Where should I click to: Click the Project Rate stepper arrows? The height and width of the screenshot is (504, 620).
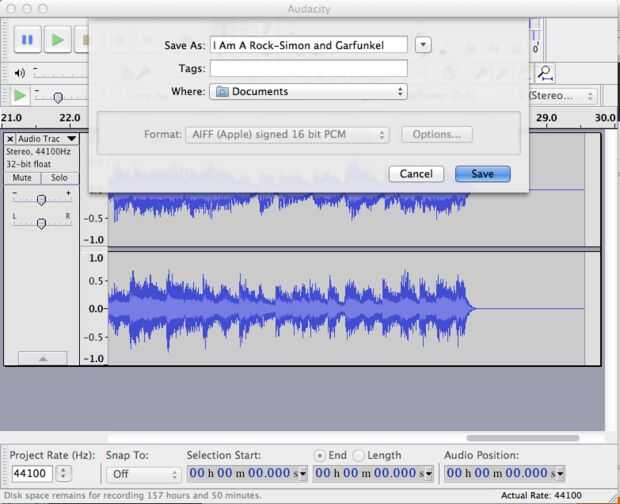(63, 473)
